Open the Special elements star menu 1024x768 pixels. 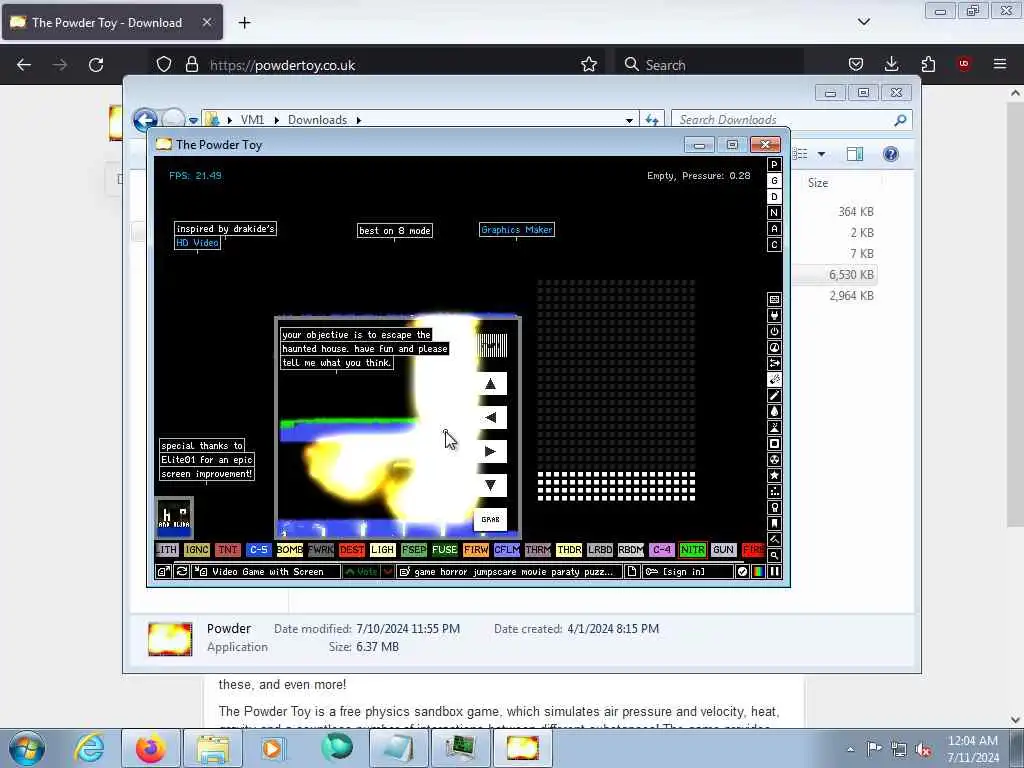774,475
